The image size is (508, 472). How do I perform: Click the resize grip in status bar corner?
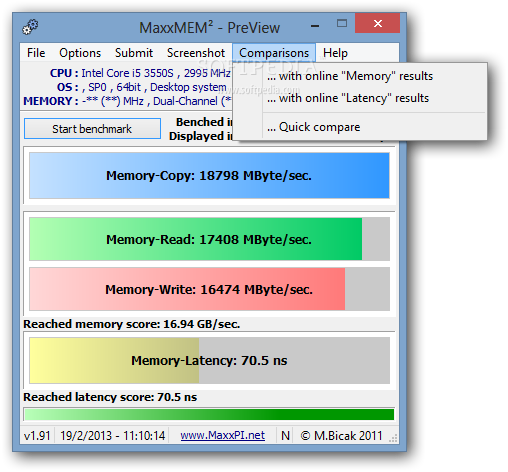[393, 438]
